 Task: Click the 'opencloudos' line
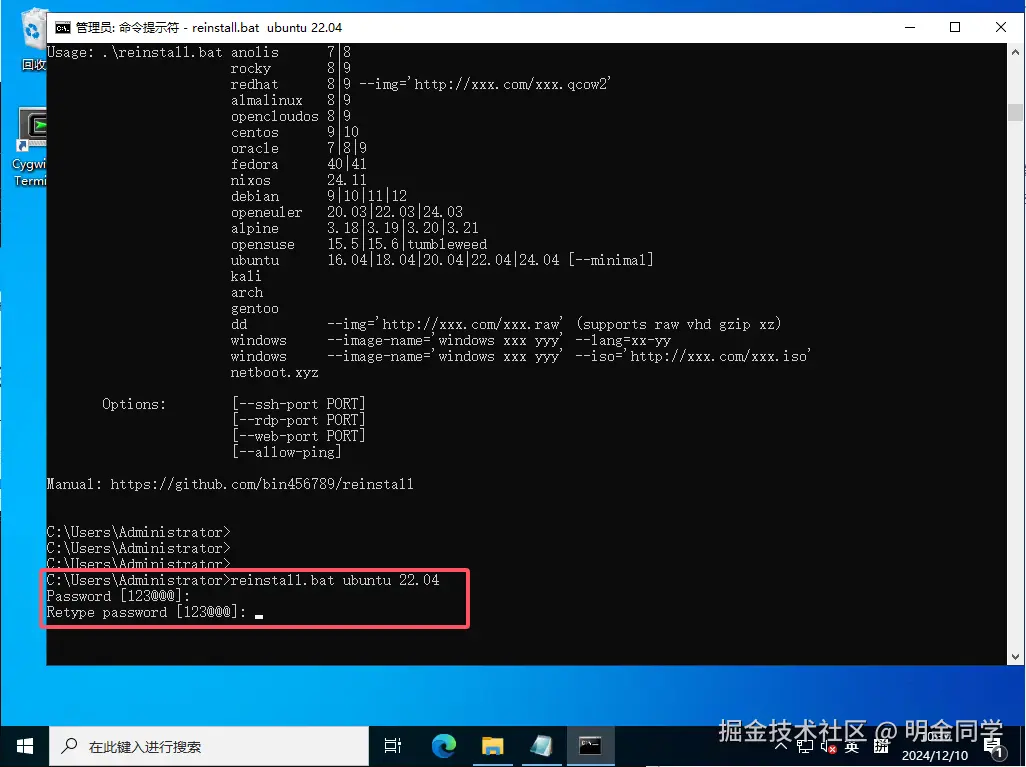pos(291,116)
